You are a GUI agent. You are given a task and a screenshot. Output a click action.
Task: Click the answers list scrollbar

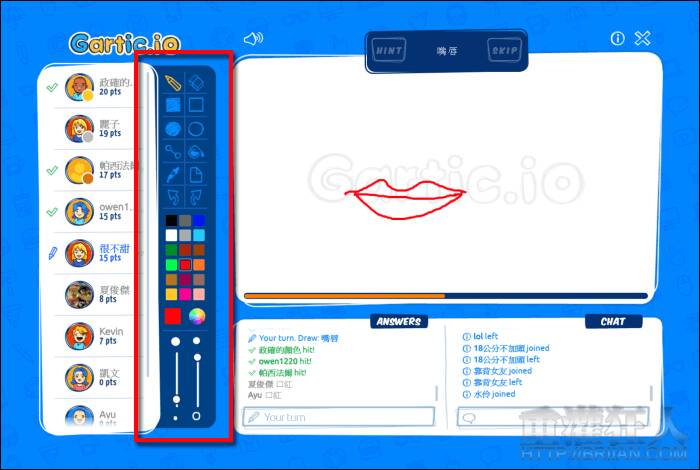(x=436, y=393)
